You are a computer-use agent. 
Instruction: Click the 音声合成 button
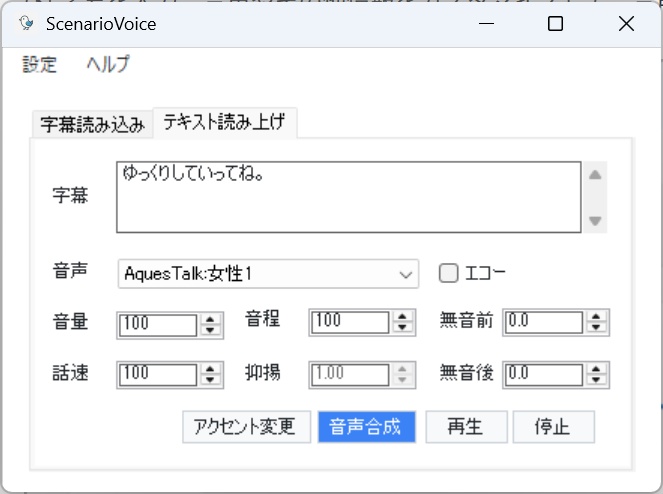tap(367, 427)
